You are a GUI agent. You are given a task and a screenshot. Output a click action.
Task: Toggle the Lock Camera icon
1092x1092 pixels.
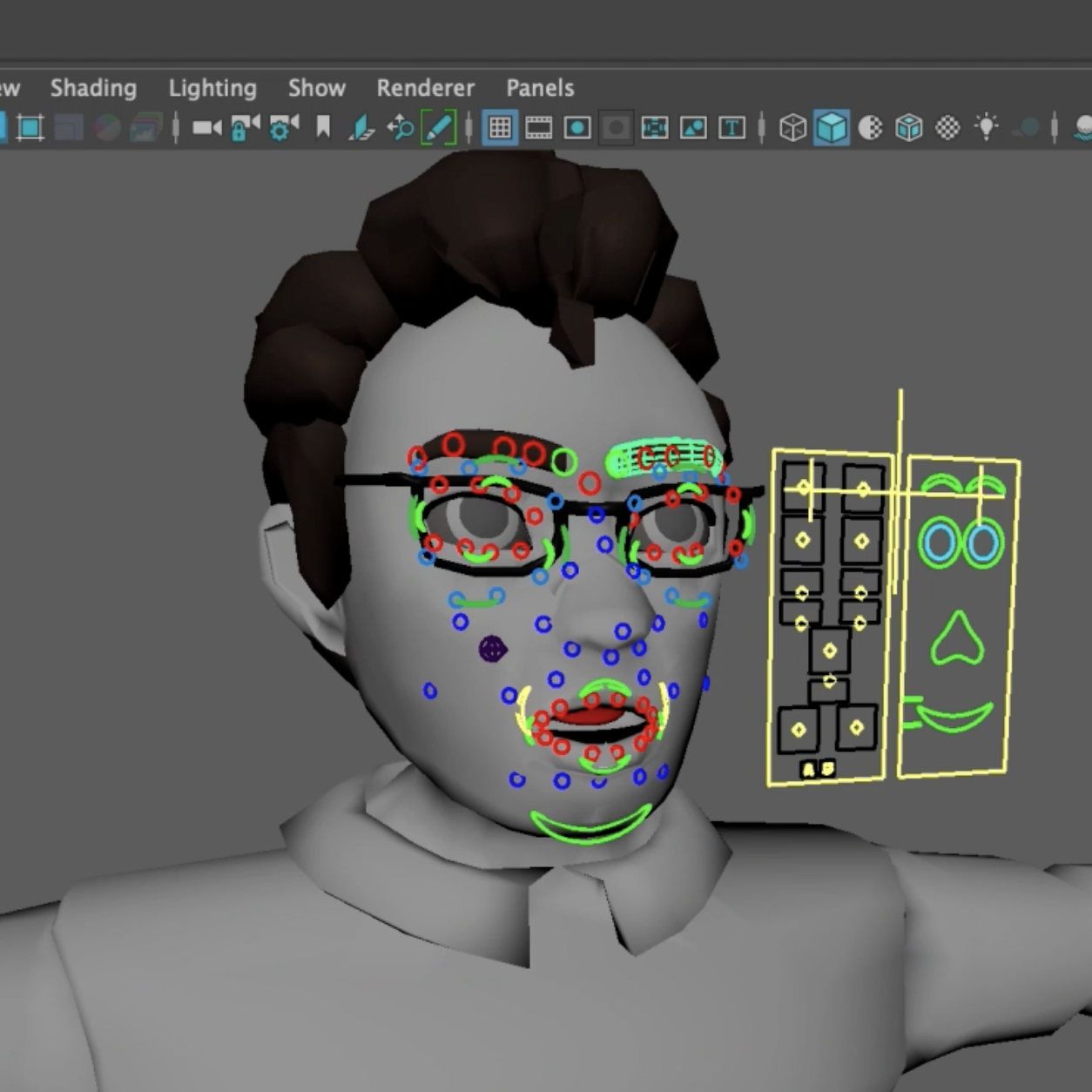(x=245, y=128)
